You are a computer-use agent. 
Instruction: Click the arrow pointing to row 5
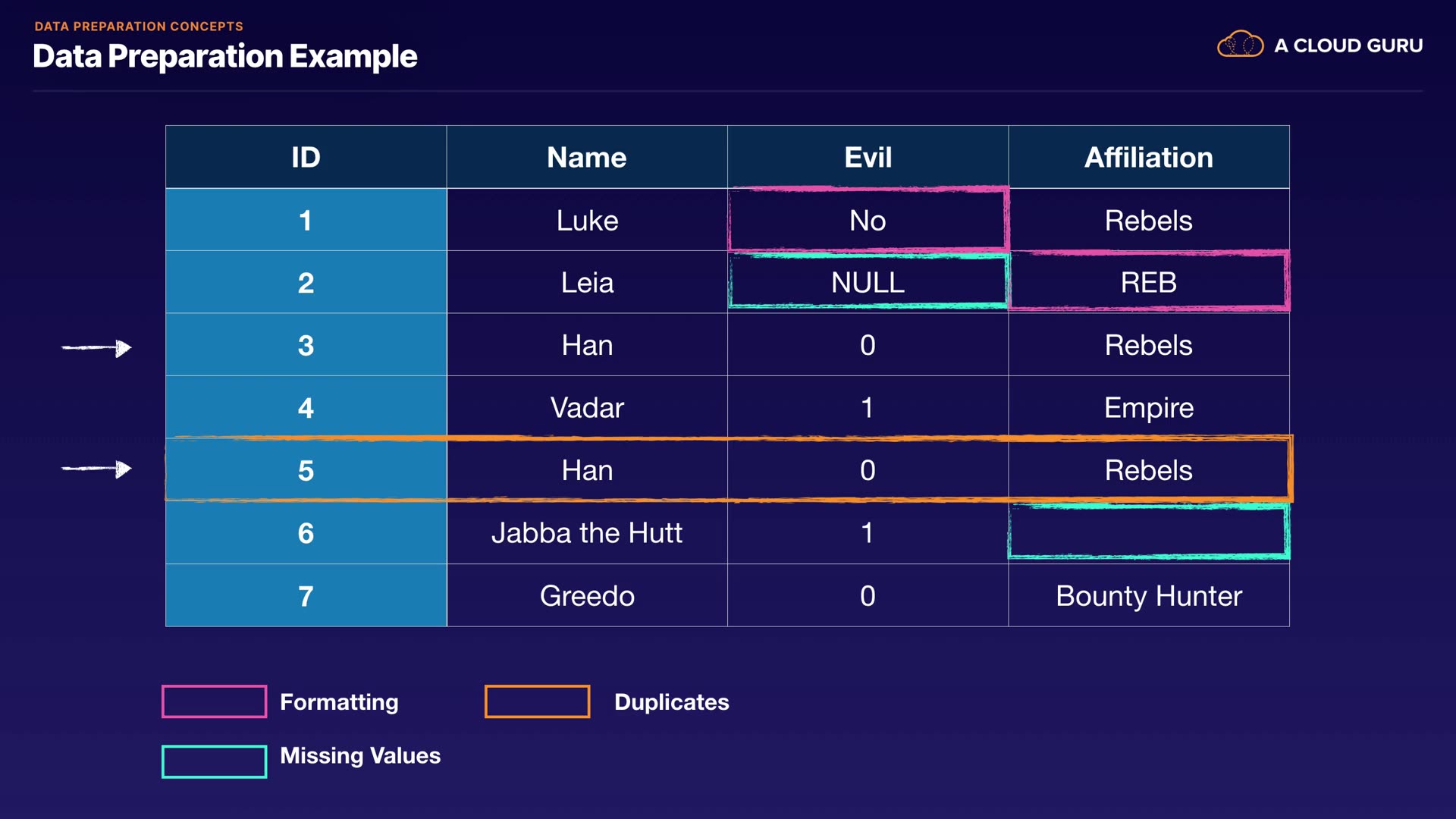(96, 469)
